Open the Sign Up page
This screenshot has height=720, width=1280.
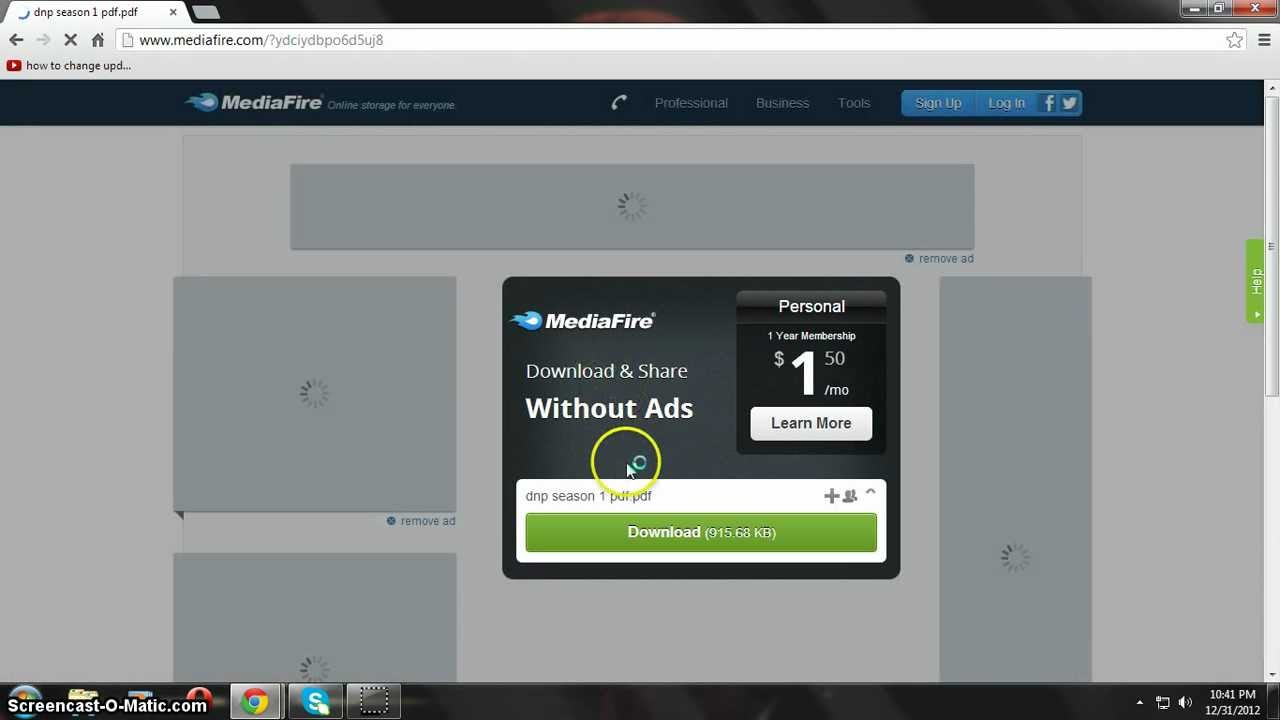click(938, 103)
